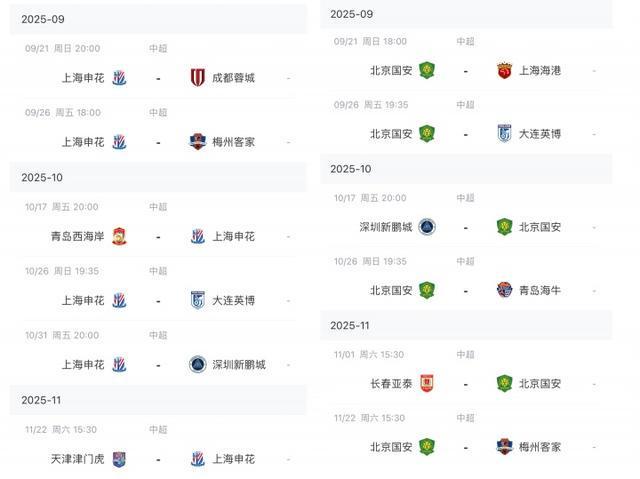Screen dimensions: 640x479
Task: Open 梅州客家 link in 11/22 Beijing Guoan match
Action: (540, 447)
